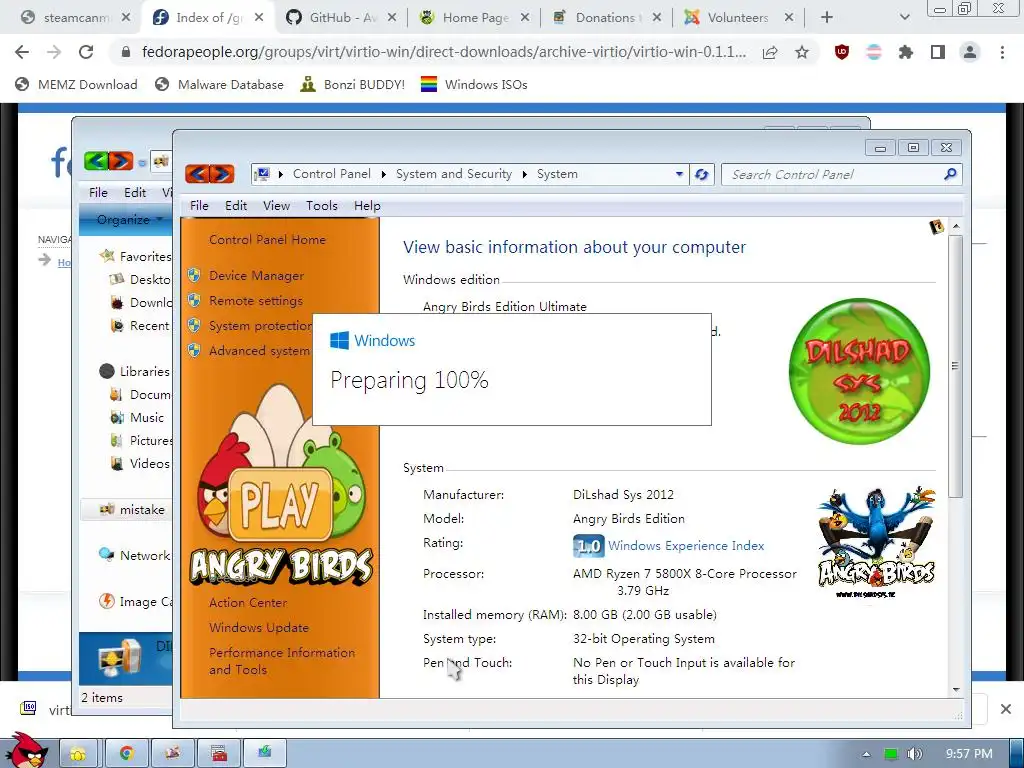Click the help icon above the scrollbar
The image size is (1024, 768).
[x=936, y=227]
